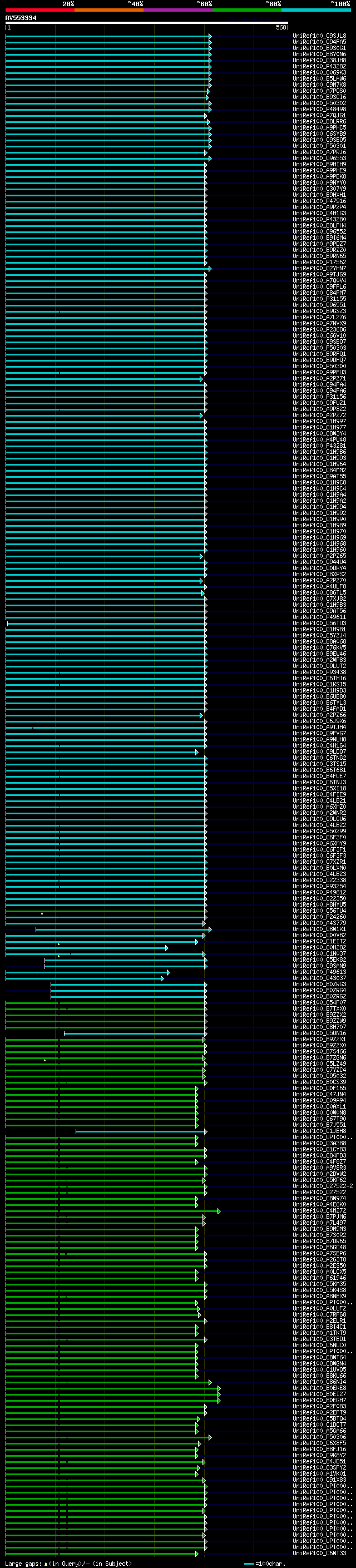Viewport: 356px width, 1568px height.
Task: Click hit label UniRef100_A9PHE9
Action: pyautogui.click(x=319, y=170)
